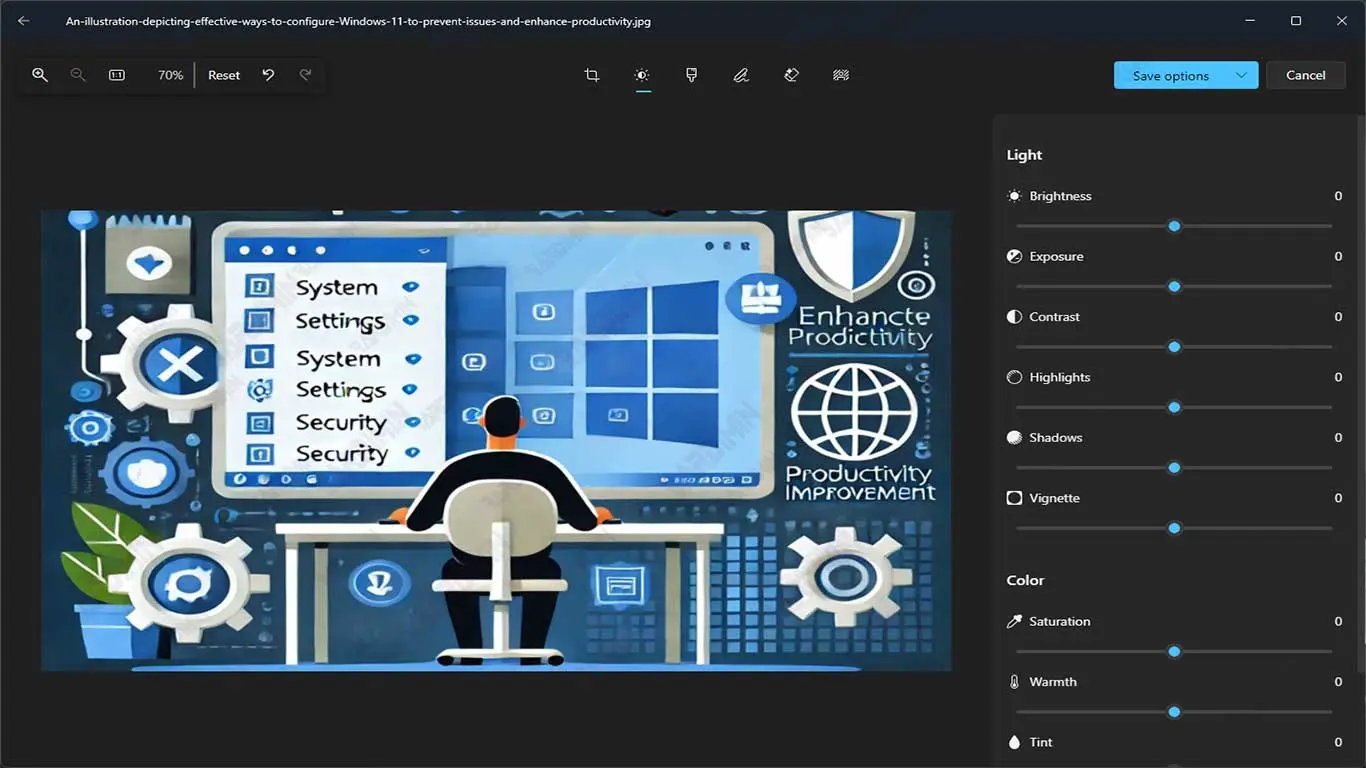Click the Reset button

(224, 75)
